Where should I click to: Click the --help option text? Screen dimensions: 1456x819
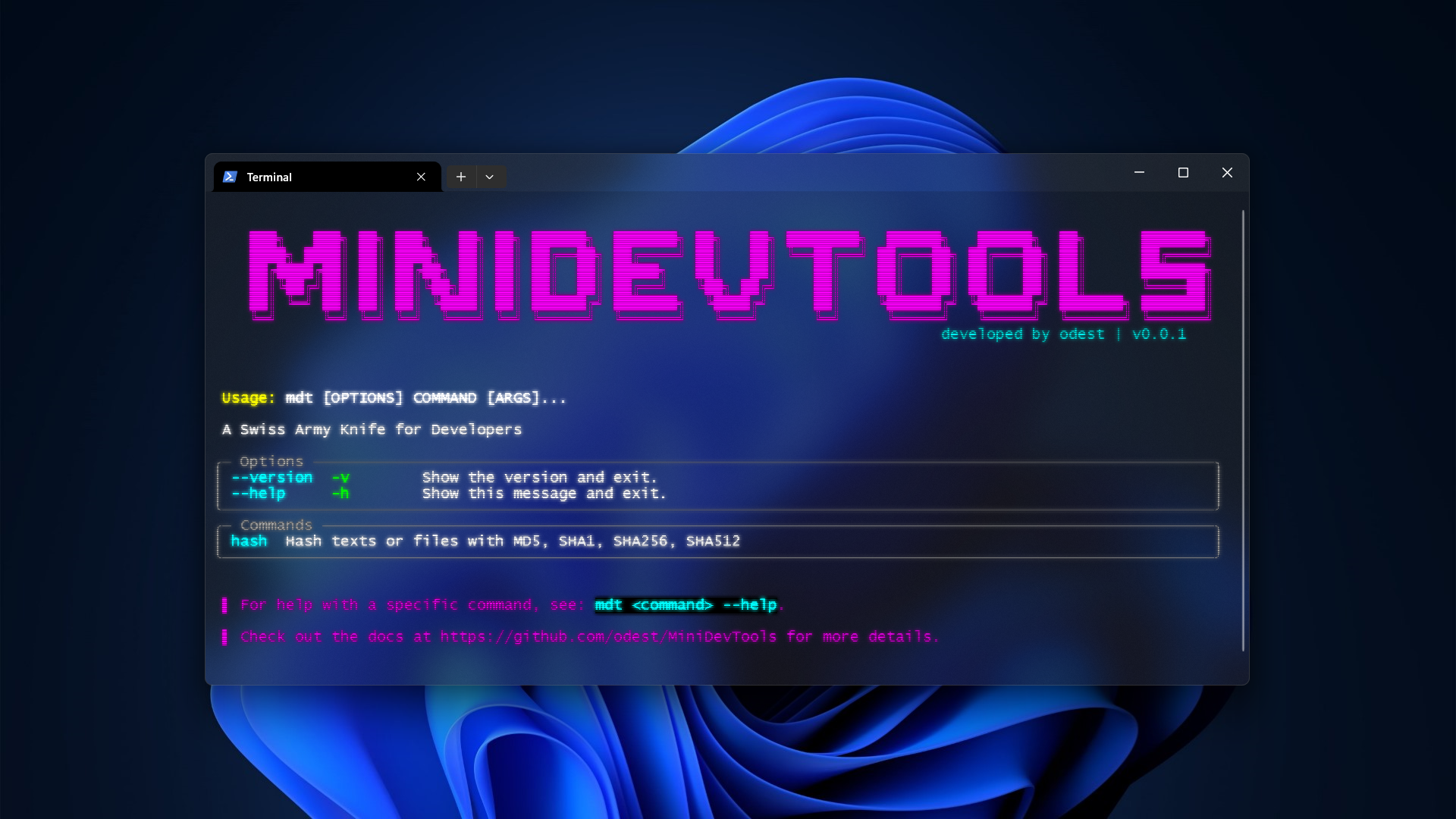pyautogui.click(x=258, y=493)
